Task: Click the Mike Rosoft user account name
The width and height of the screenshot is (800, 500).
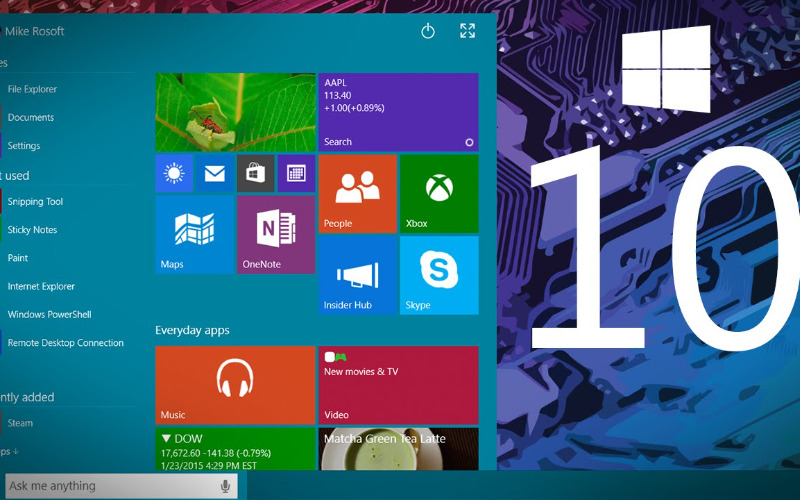Action: tap(34, 31)
